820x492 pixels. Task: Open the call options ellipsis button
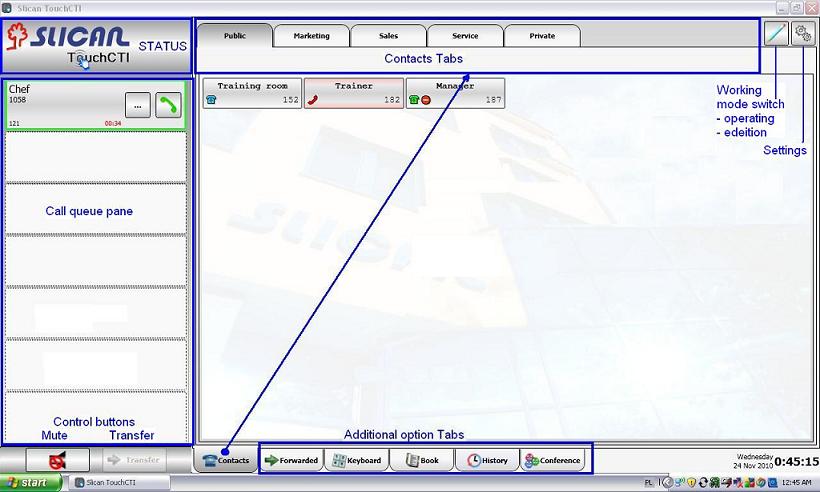click(138, 105)
